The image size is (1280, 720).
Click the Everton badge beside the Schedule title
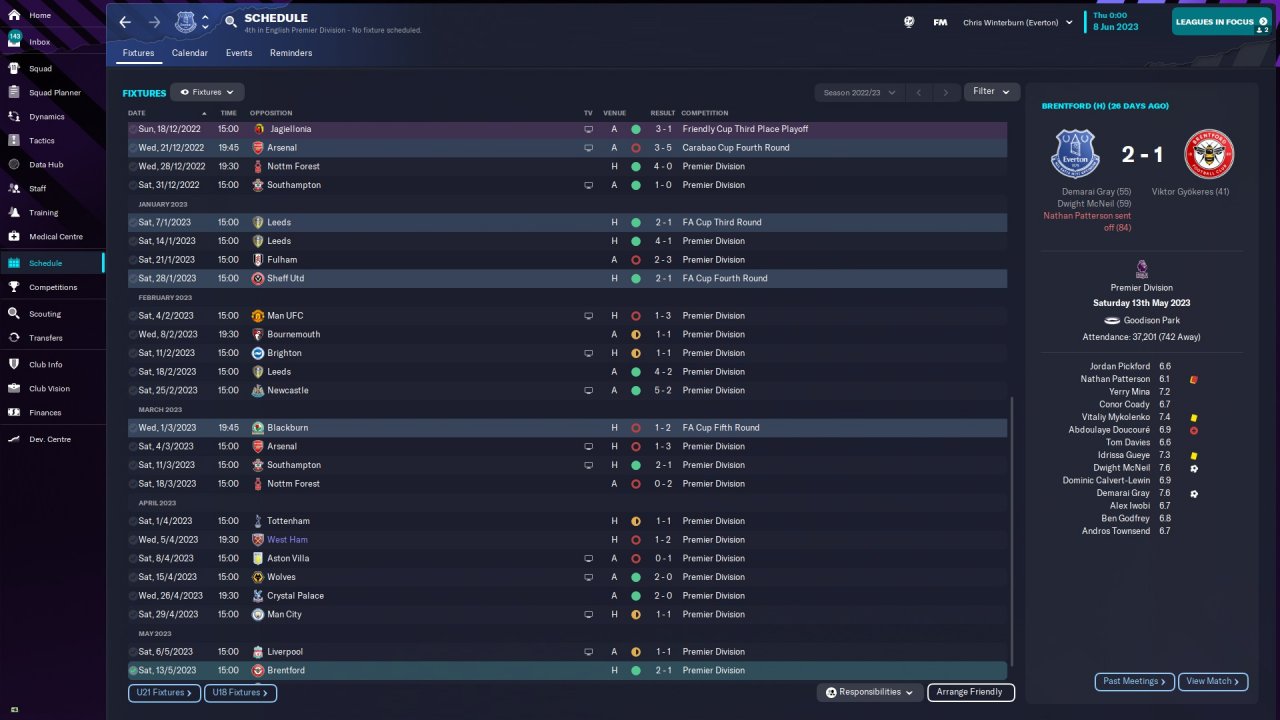[x=186, y=22]
